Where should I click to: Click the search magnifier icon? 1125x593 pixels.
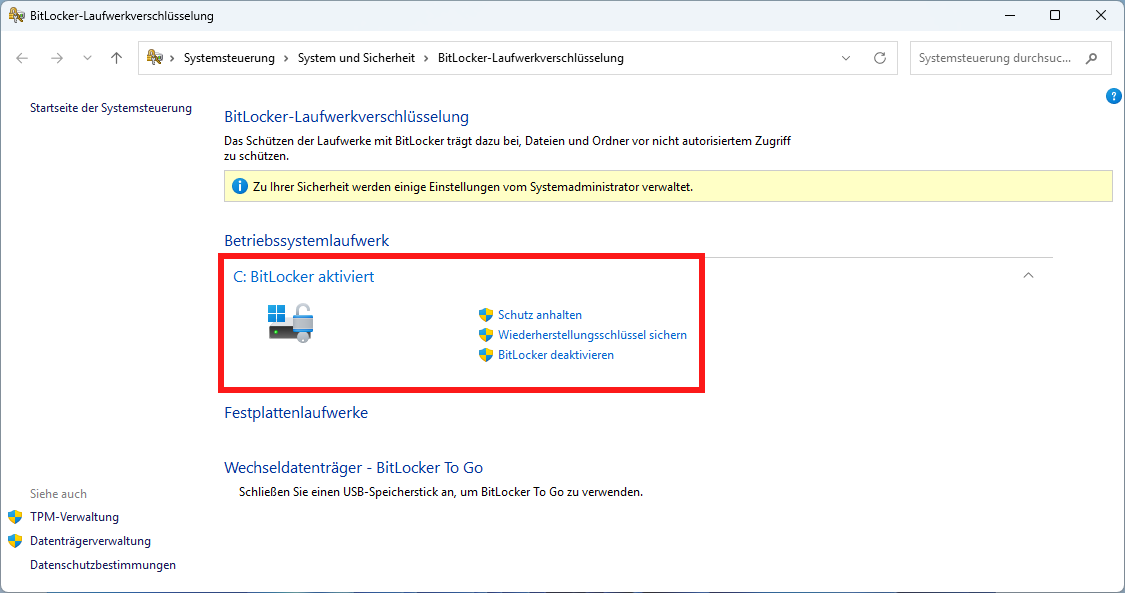1091,58
